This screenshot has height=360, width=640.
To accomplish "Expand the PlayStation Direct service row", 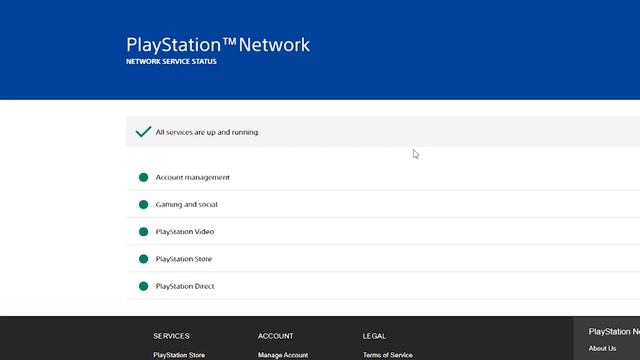I will pyautogui.click(x=384, y=286).
